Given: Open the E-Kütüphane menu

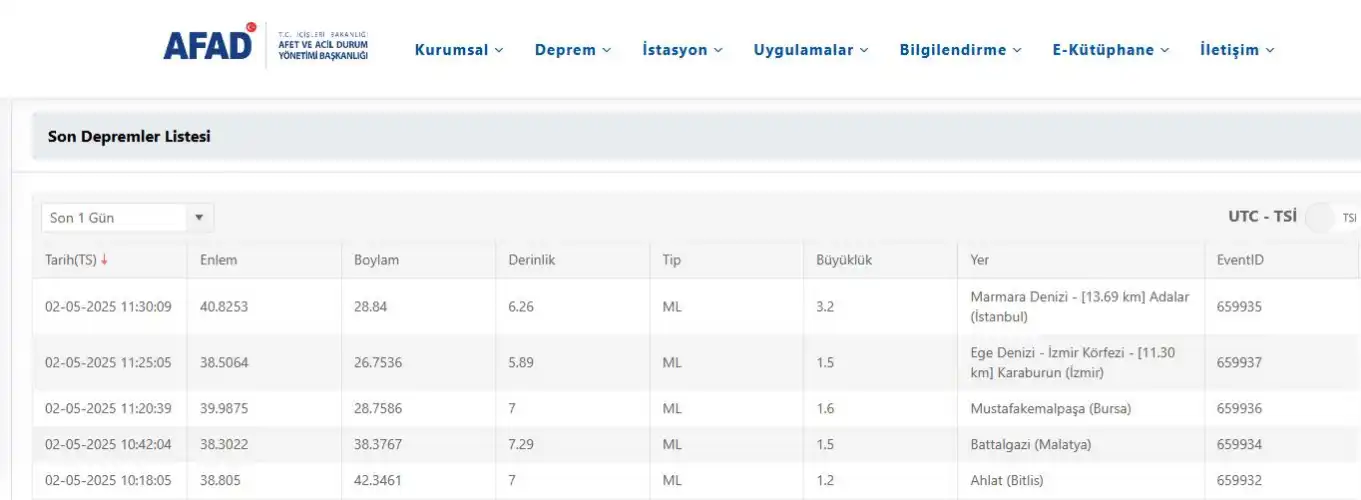Looking at the screenshot, I should [x=1110, y=50].
